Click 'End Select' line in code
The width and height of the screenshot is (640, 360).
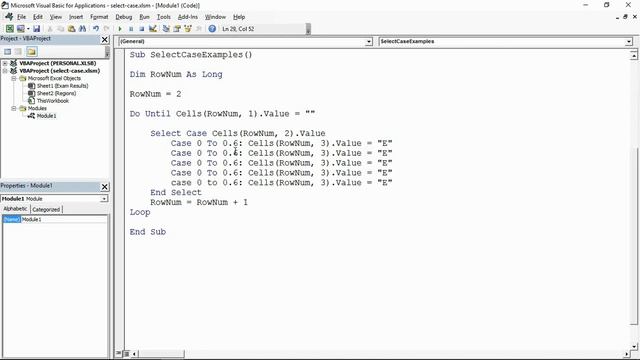[x=176, y=192]
